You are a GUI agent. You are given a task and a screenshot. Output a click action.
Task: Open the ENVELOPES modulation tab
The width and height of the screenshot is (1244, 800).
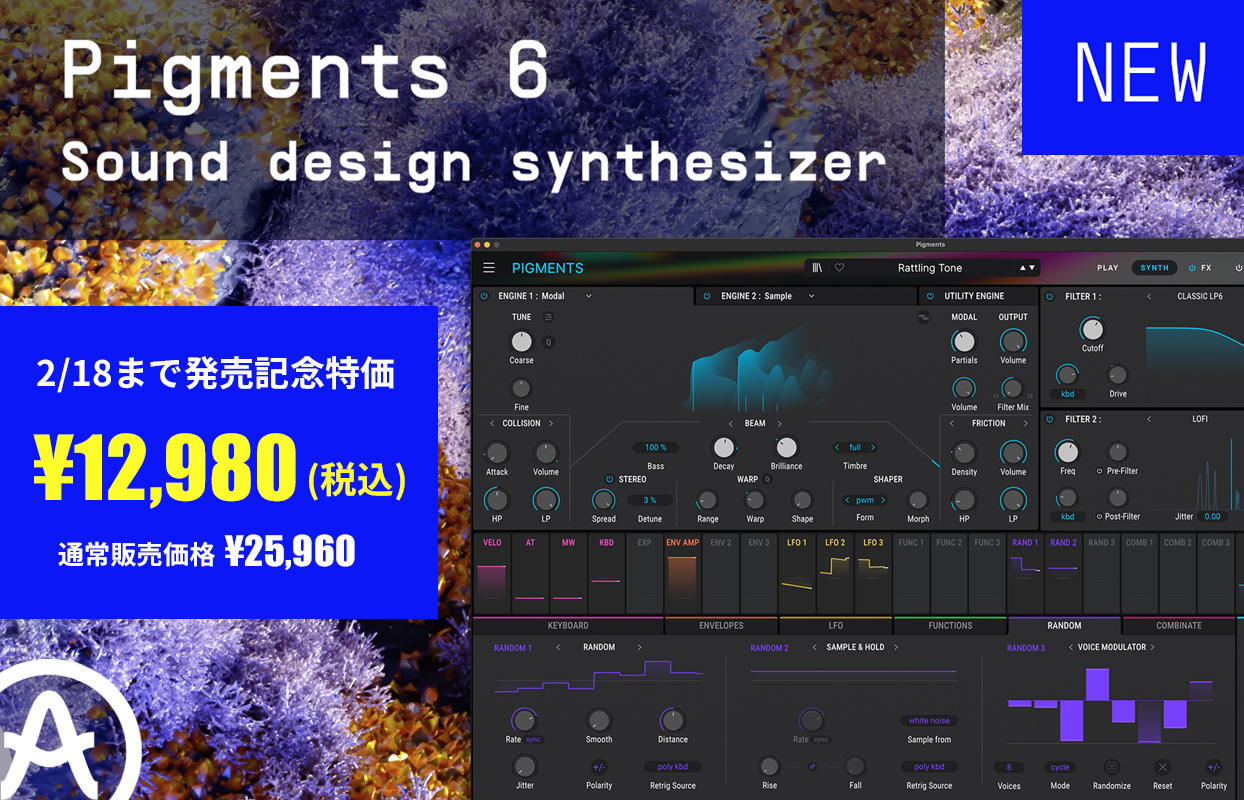click(x=721, y=626)
